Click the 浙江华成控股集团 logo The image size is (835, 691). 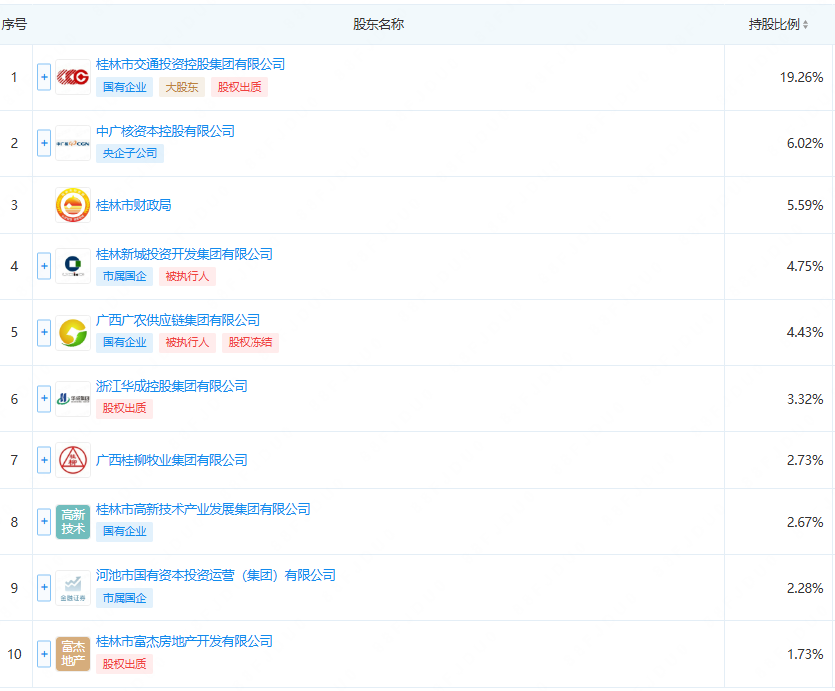pos(73,399)
